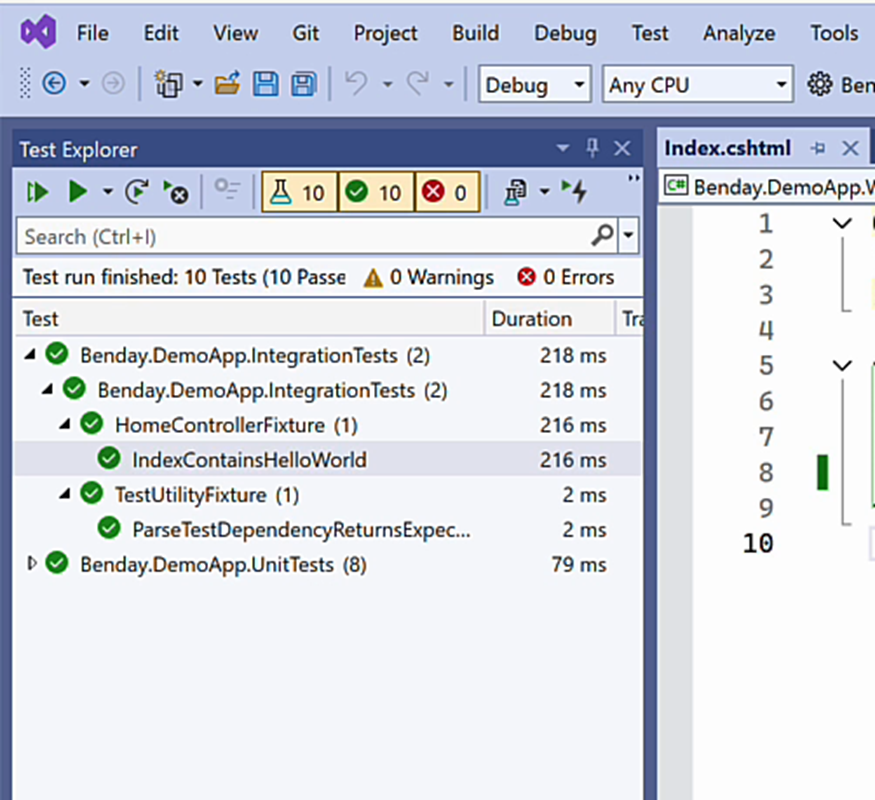Open the New Project dropdown arrow
This screenshot has height=800, width=875.
(x=198, y=84)
